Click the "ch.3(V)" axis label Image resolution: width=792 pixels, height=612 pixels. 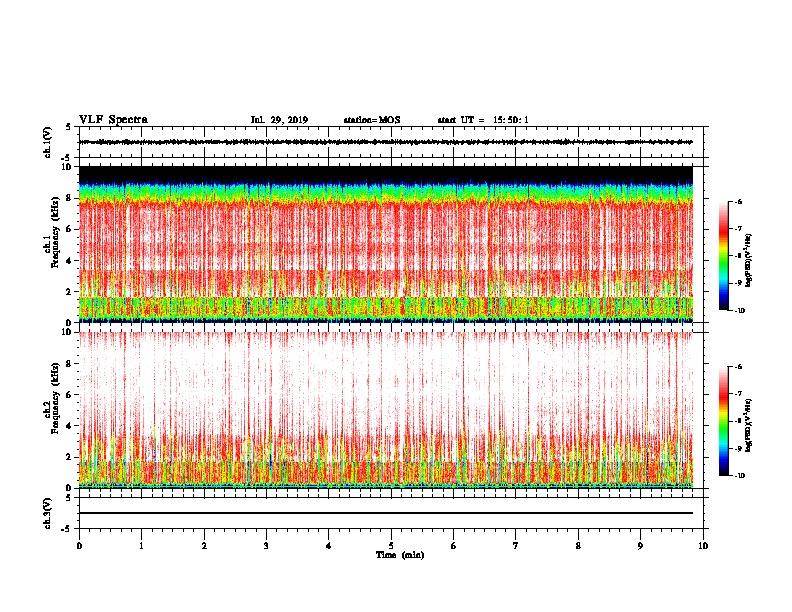point(47,513)
